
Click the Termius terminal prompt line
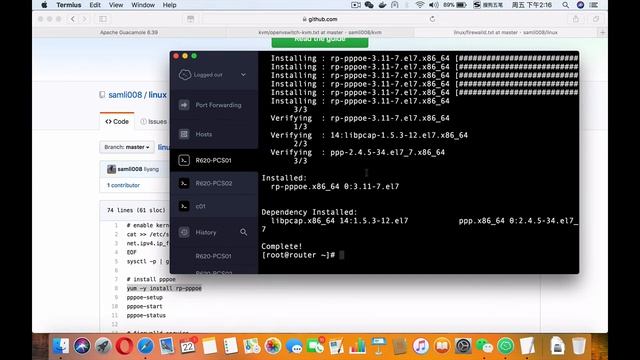tap(302, 255)
